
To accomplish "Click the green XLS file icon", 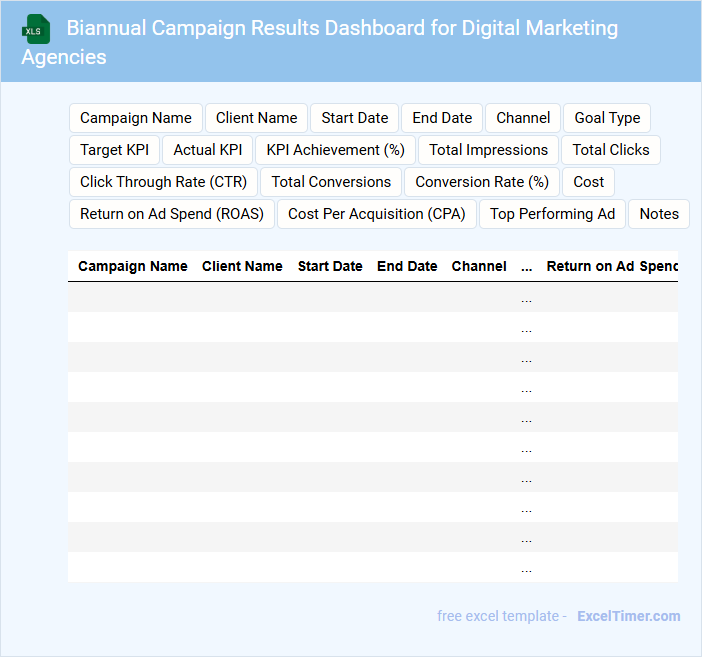I will point(37,30).
